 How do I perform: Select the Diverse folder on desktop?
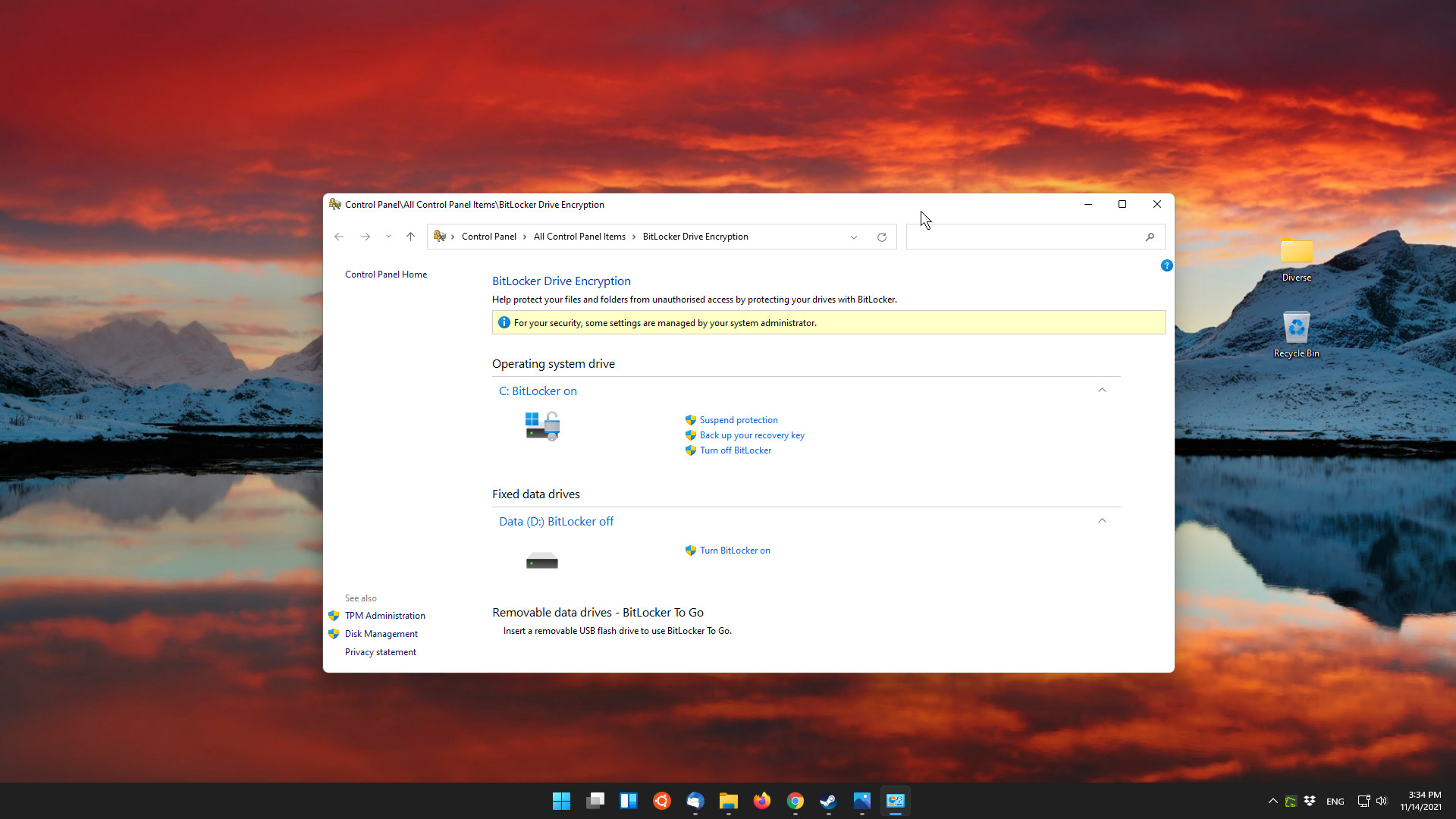coord(1296,260)
